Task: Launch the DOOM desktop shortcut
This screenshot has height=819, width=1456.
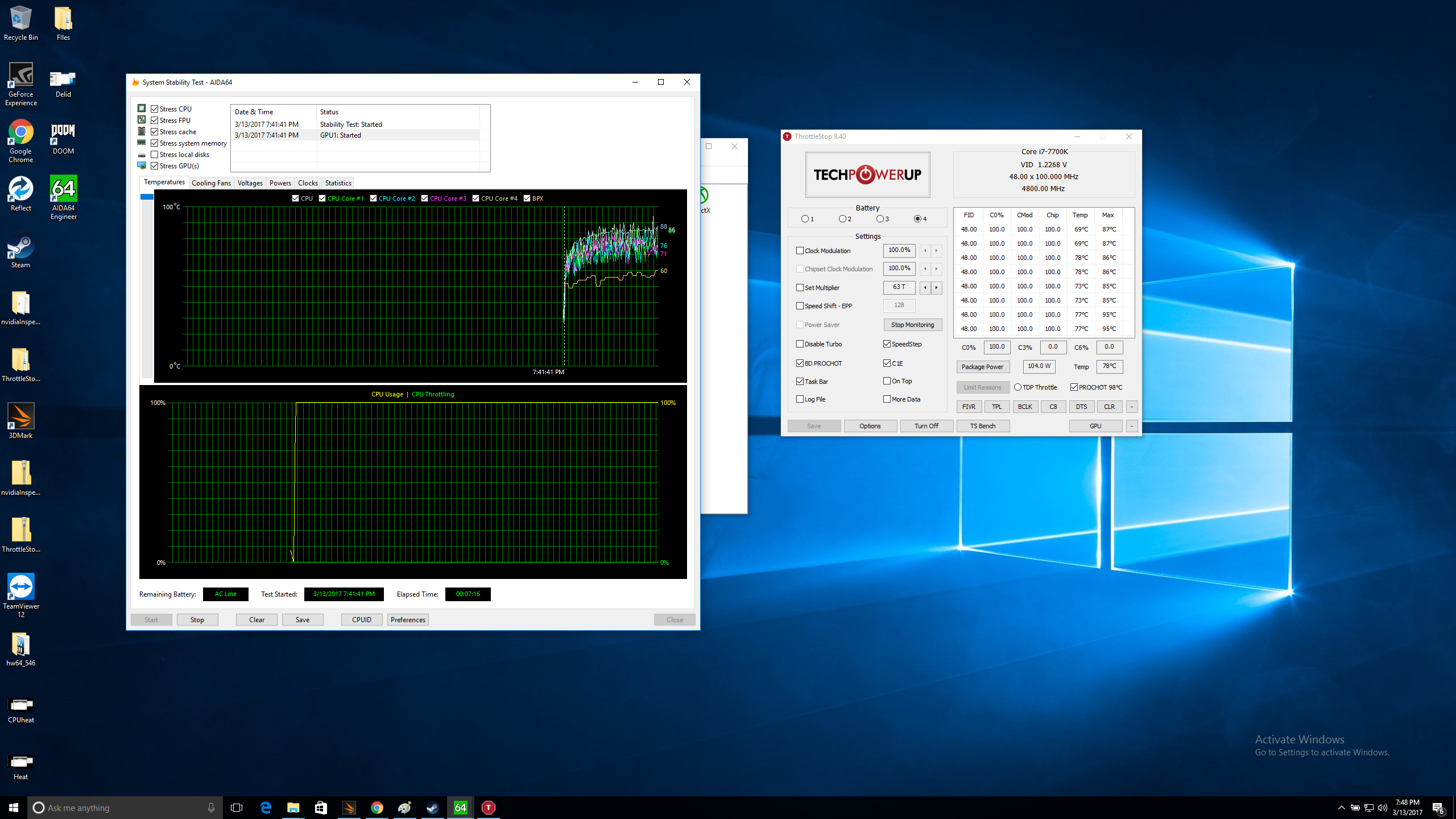Action: point(63,137)
